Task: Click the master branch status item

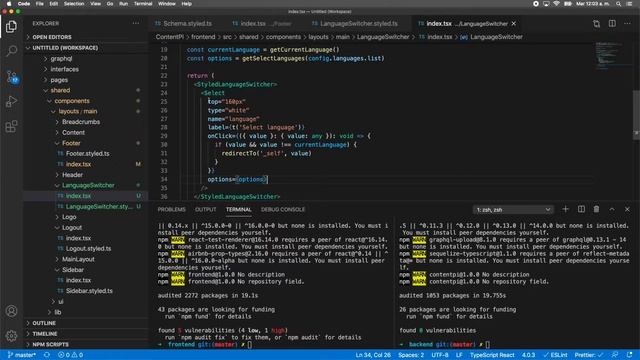Action: [x=22, y=355]
